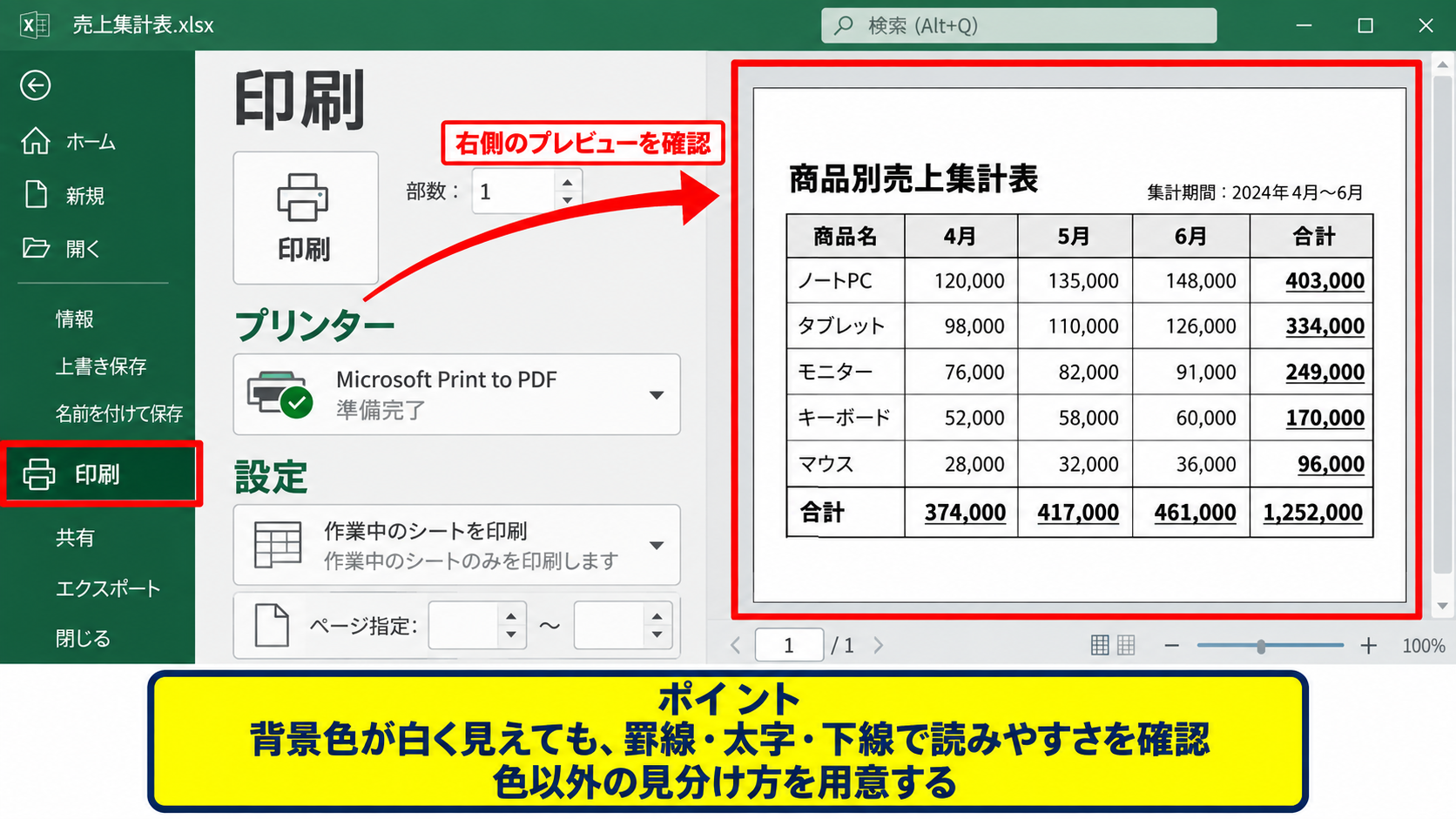1456x819 pixels.
Task: Zoom in with the plus button
Action: pyautogui.click(x=1369, y=646)
